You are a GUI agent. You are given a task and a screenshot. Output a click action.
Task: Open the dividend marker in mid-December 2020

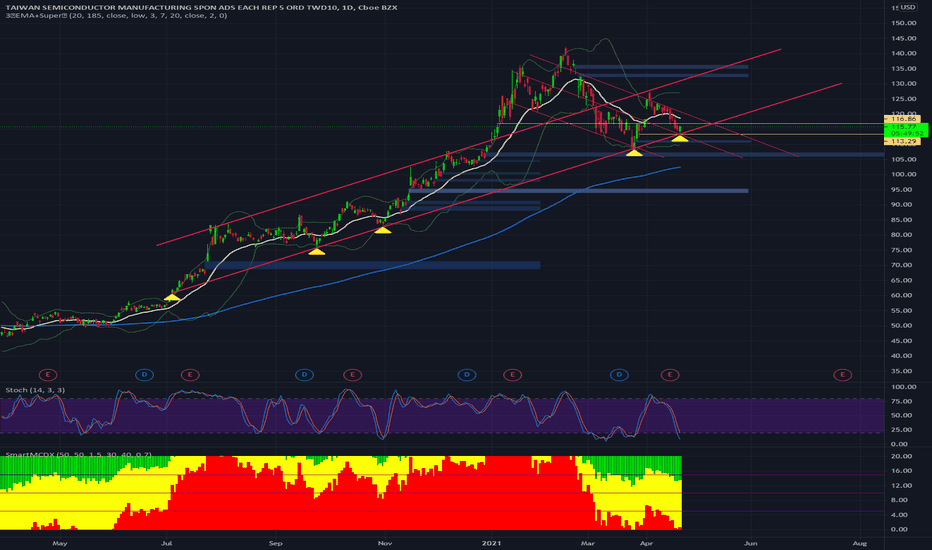467,375
